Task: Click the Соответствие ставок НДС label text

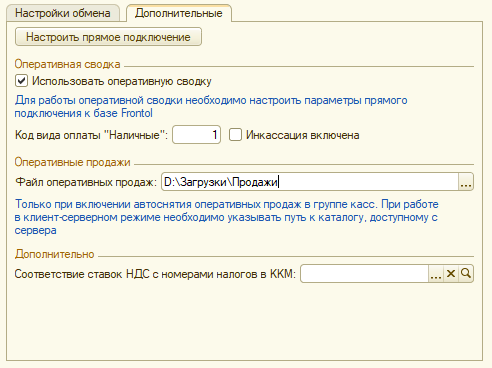Action: tap(155, 274)
